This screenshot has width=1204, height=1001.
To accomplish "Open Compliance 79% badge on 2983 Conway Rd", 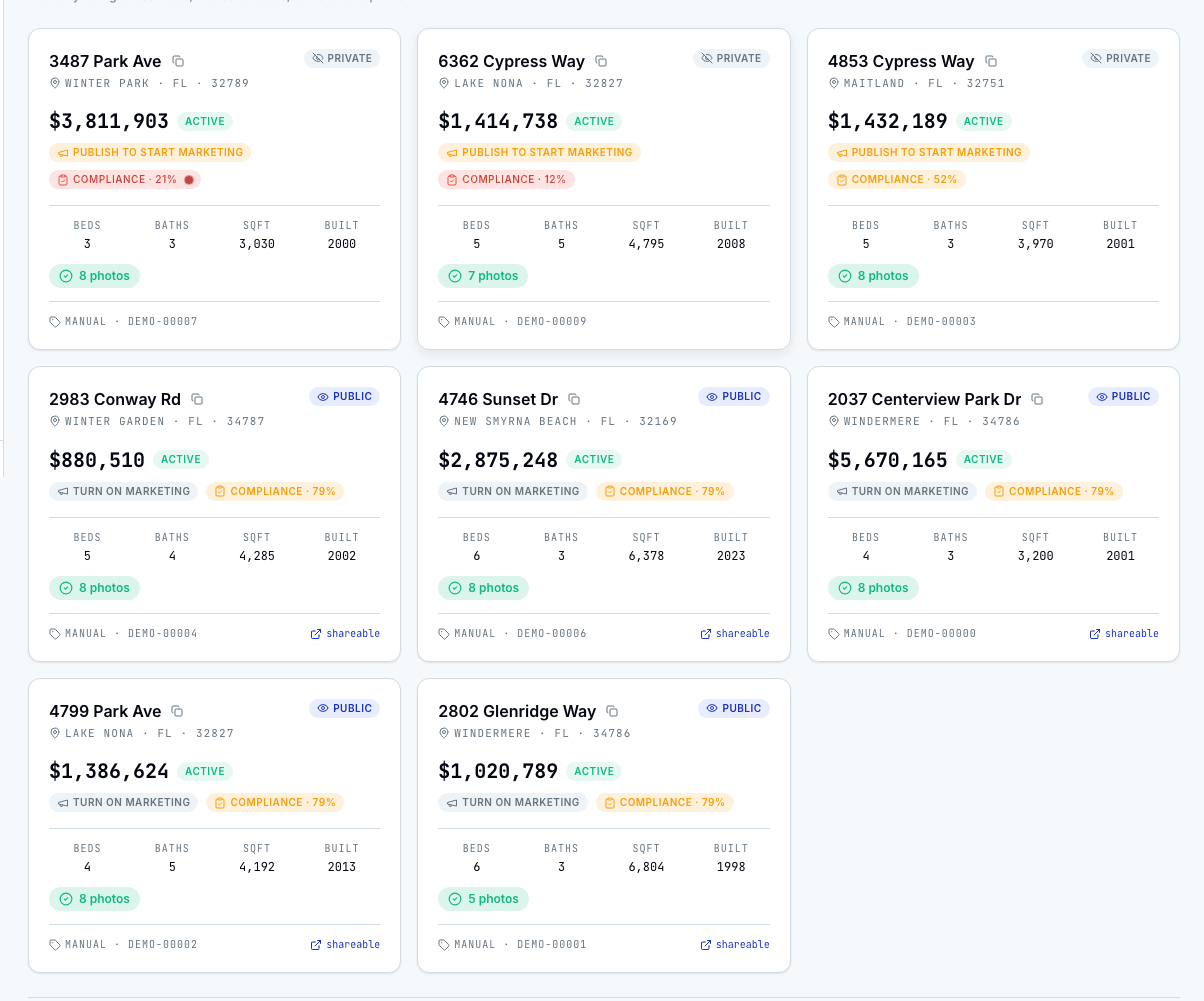I will (275, 491).
